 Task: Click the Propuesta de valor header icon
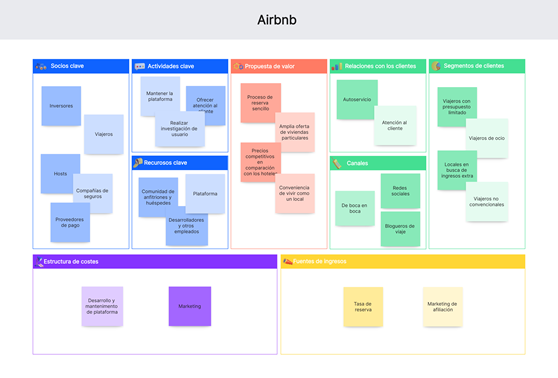(x=238, y=66)
